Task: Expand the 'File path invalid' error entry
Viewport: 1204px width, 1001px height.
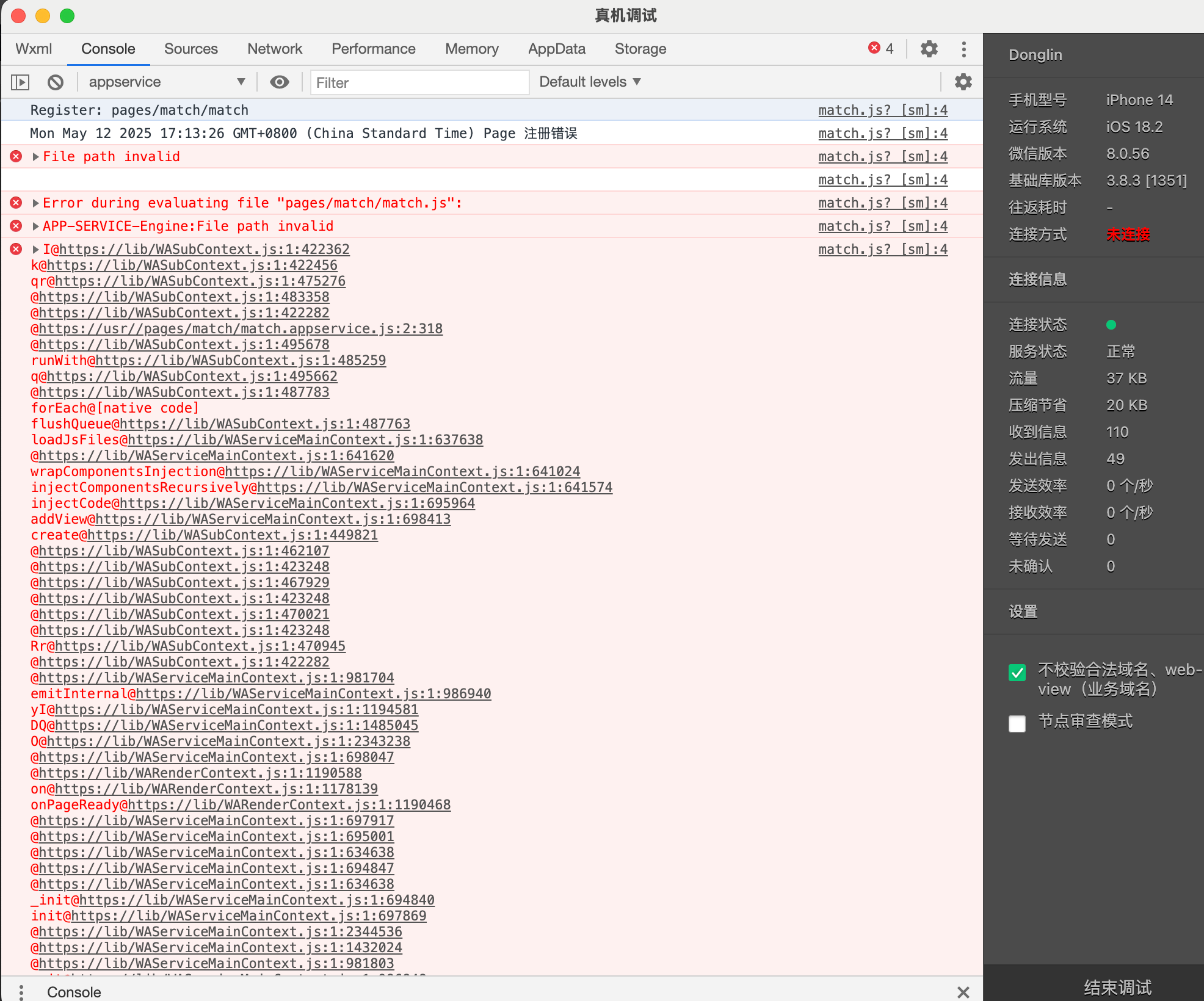Action: 35,157
